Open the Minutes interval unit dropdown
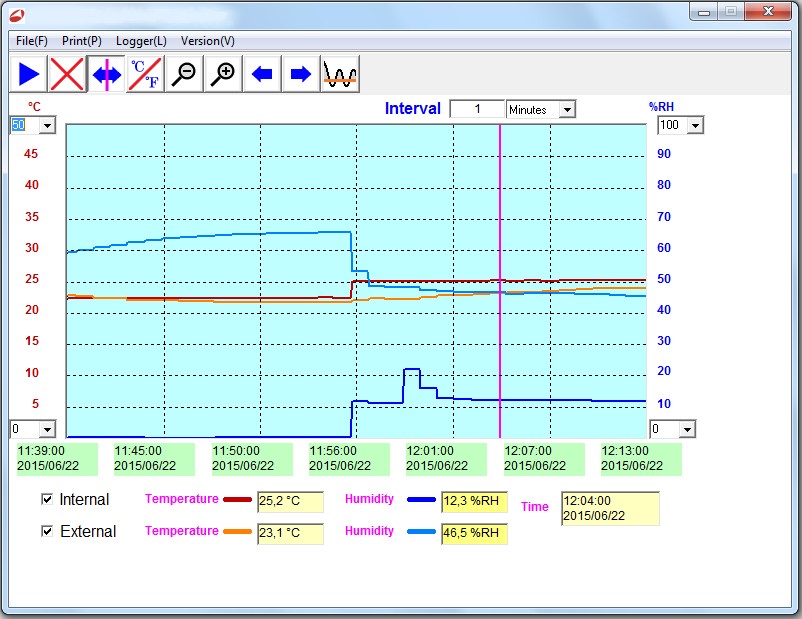This screenshot has height=619, width=802. click(x=567, y=109)
